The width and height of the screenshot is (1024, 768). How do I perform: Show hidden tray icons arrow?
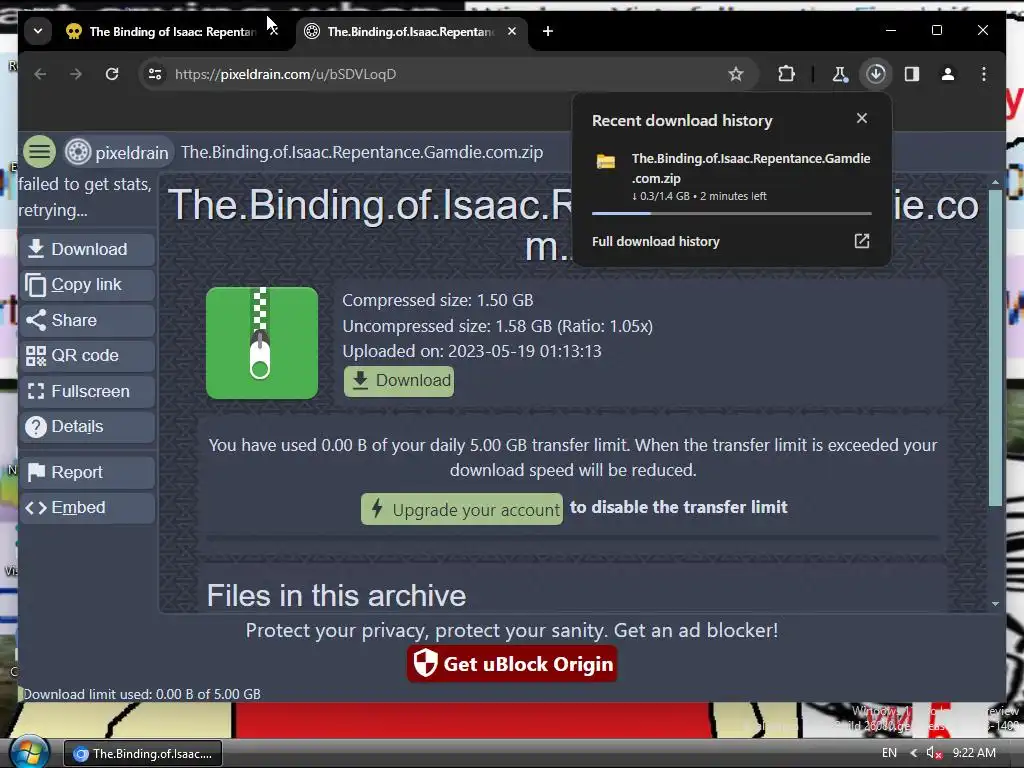pyautogui.click(x=914, y=753)
